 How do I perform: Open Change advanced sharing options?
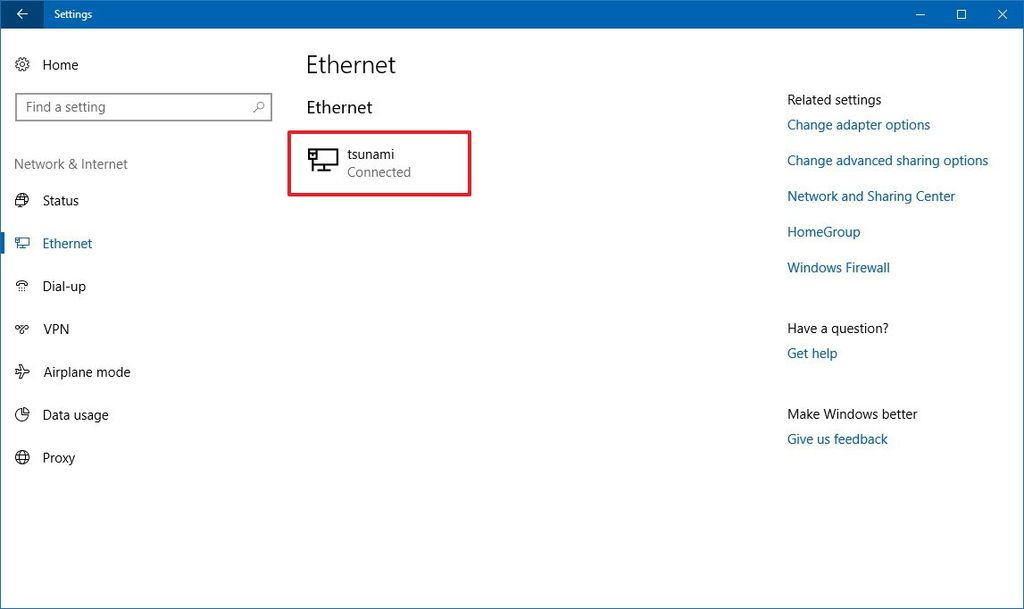(887, 160)
